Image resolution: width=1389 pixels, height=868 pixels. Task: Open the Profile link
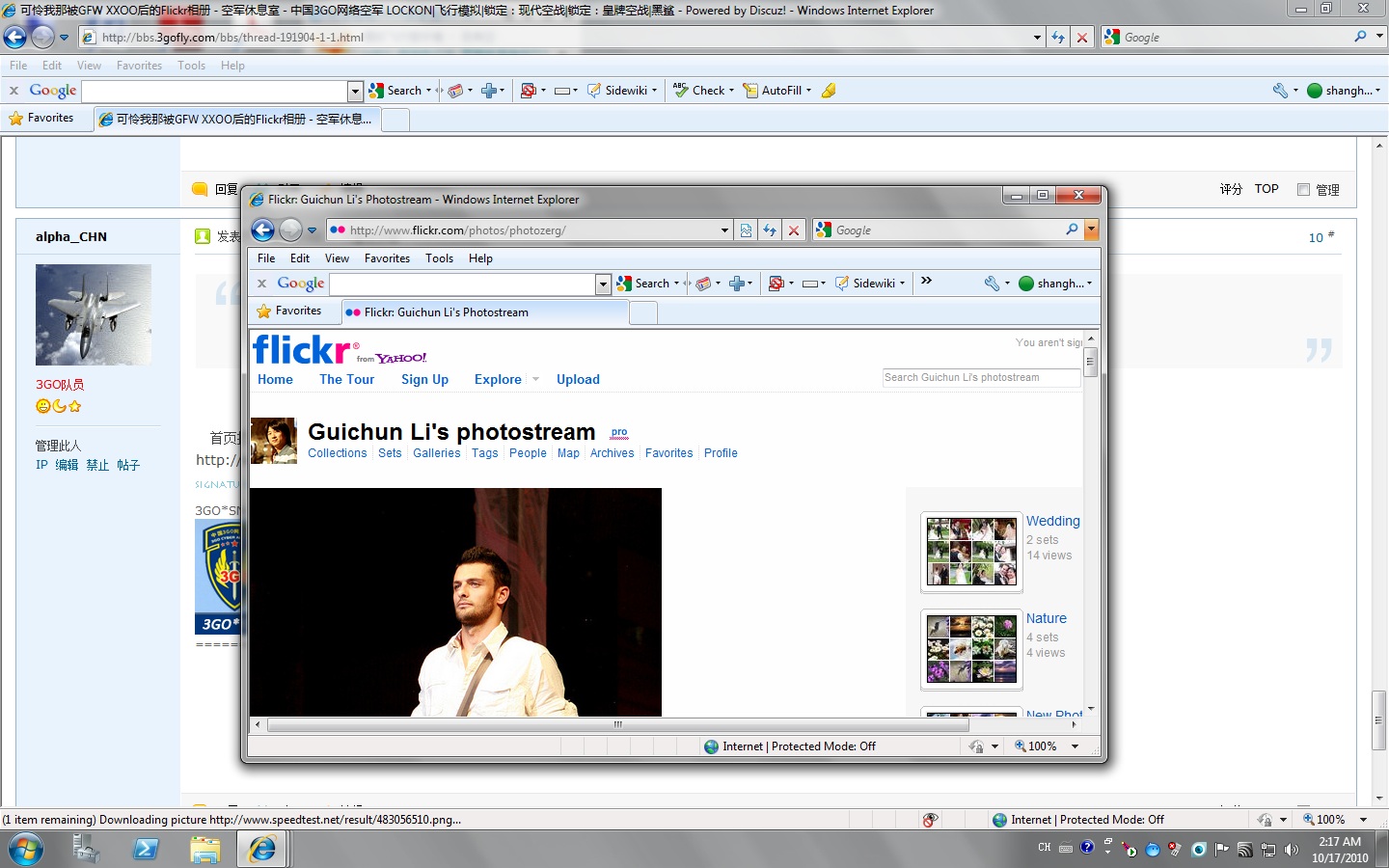tap(721, 453)
